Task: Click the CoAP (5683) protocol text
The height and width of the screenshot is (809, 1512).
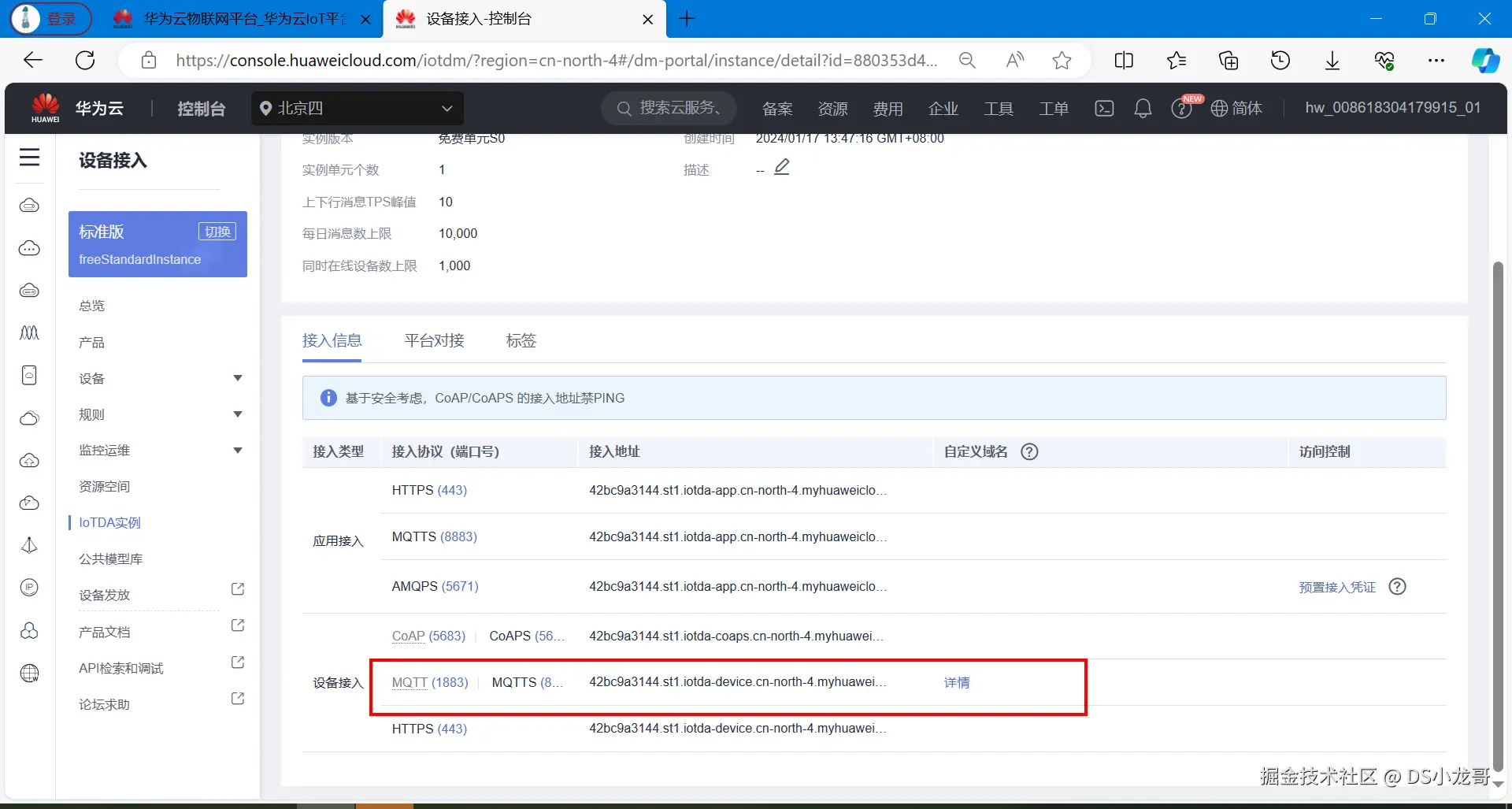Action: [428, 636]
